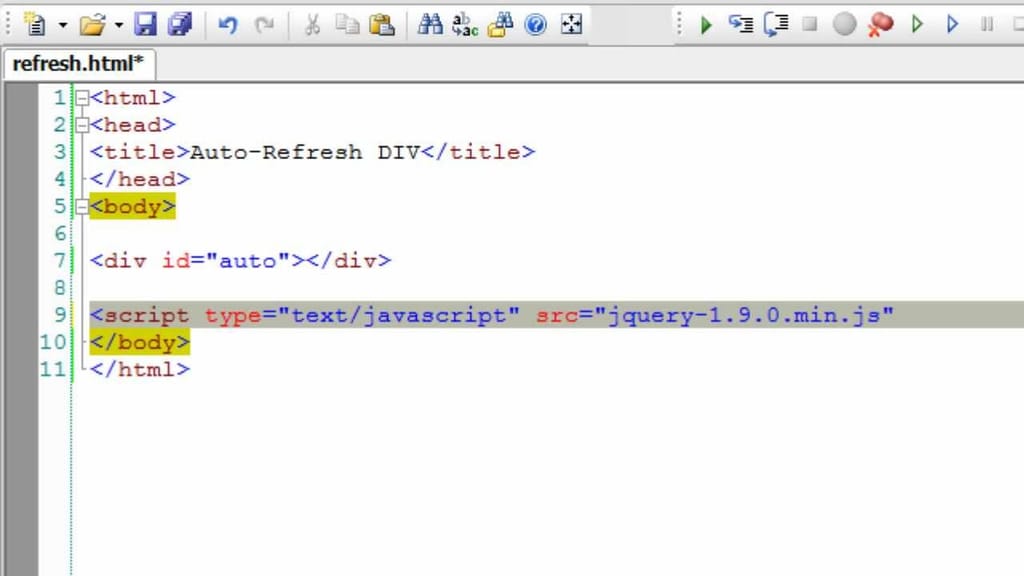Expand the Open file dropdown arrow
The height and width of the screenshot is (576, 1024).
pos(118,25)
